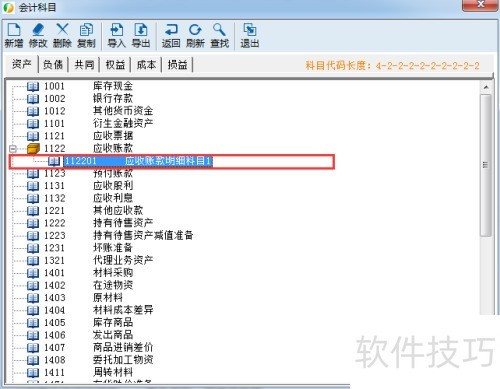Image resolution: width=500 pixels, height=389 pixels.
Task: Select account 商品进销差价
Action: [123, 348]
